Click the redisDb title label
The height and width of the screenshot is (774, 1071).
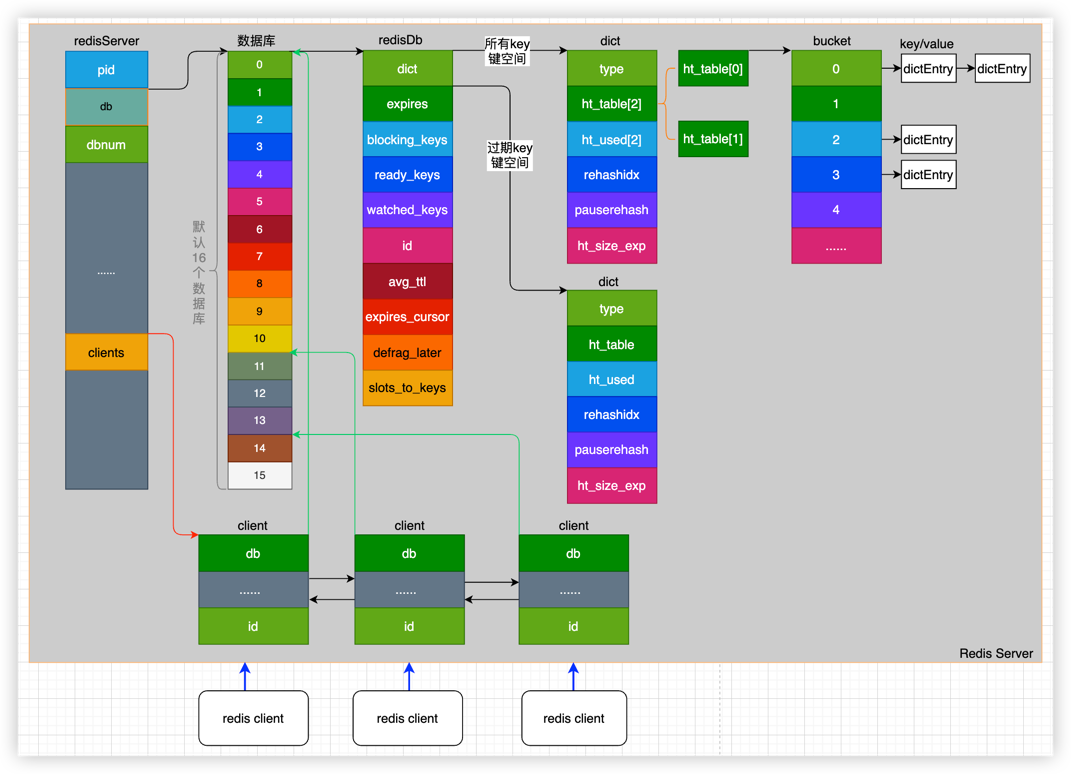click(400, 40)
